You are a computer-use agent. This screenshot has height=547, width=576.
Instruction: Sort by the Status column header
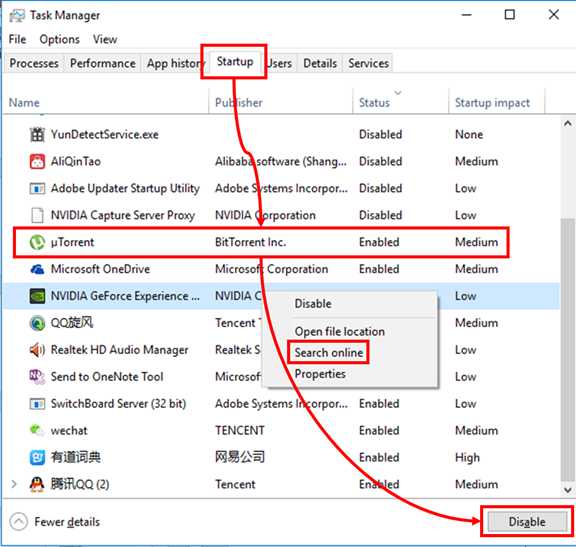374,102
